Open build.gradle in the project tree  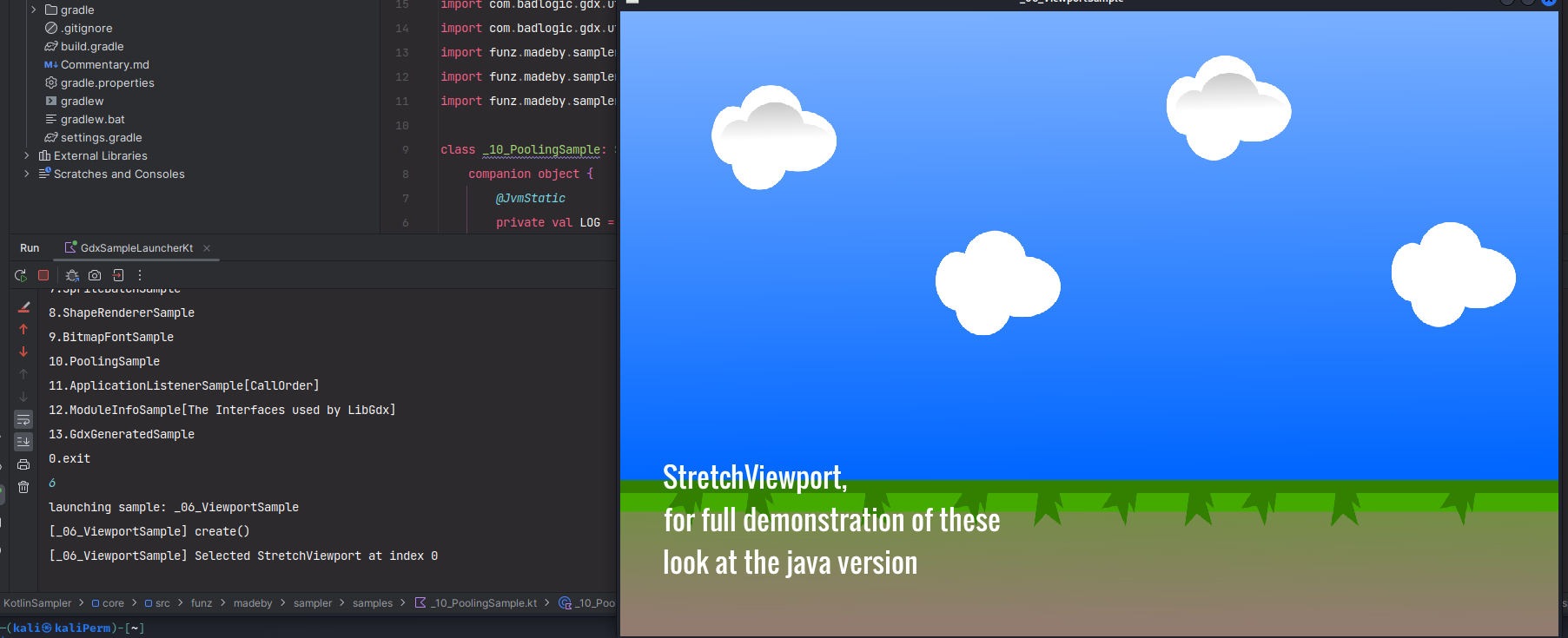[x=92, y=47]
